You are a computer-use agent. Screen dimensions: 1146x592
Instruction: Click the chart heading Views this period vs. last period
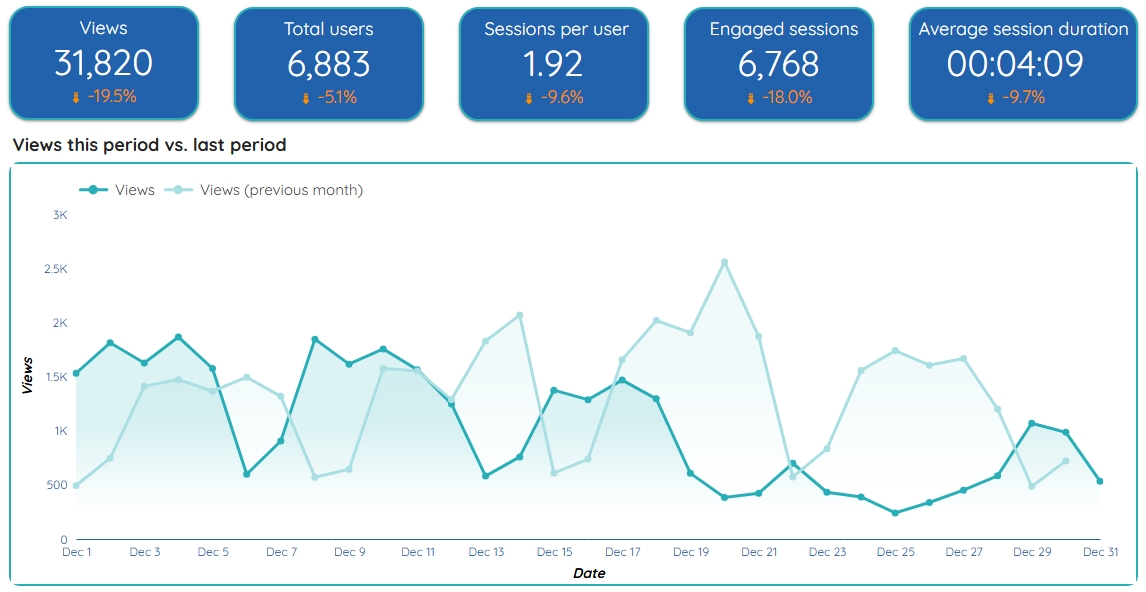(x=150, y=145)
